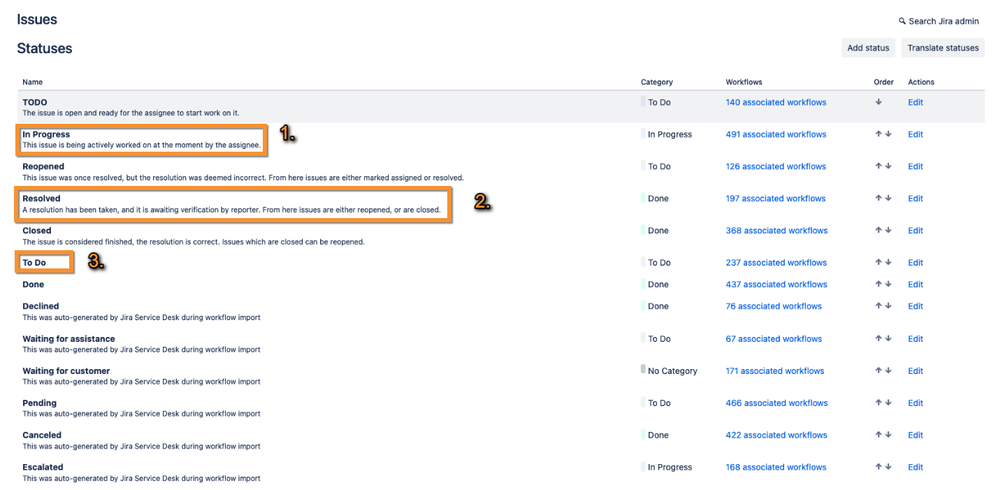
Task: Edit the Escalated status
Action: tap(915, 467)
